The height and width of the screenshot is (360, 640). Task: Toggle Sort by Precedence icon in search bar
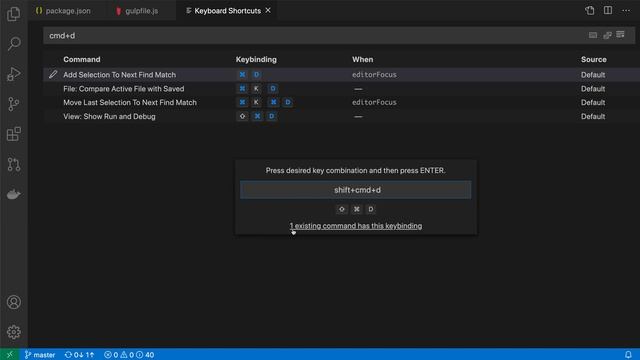[x=607, y=36]
